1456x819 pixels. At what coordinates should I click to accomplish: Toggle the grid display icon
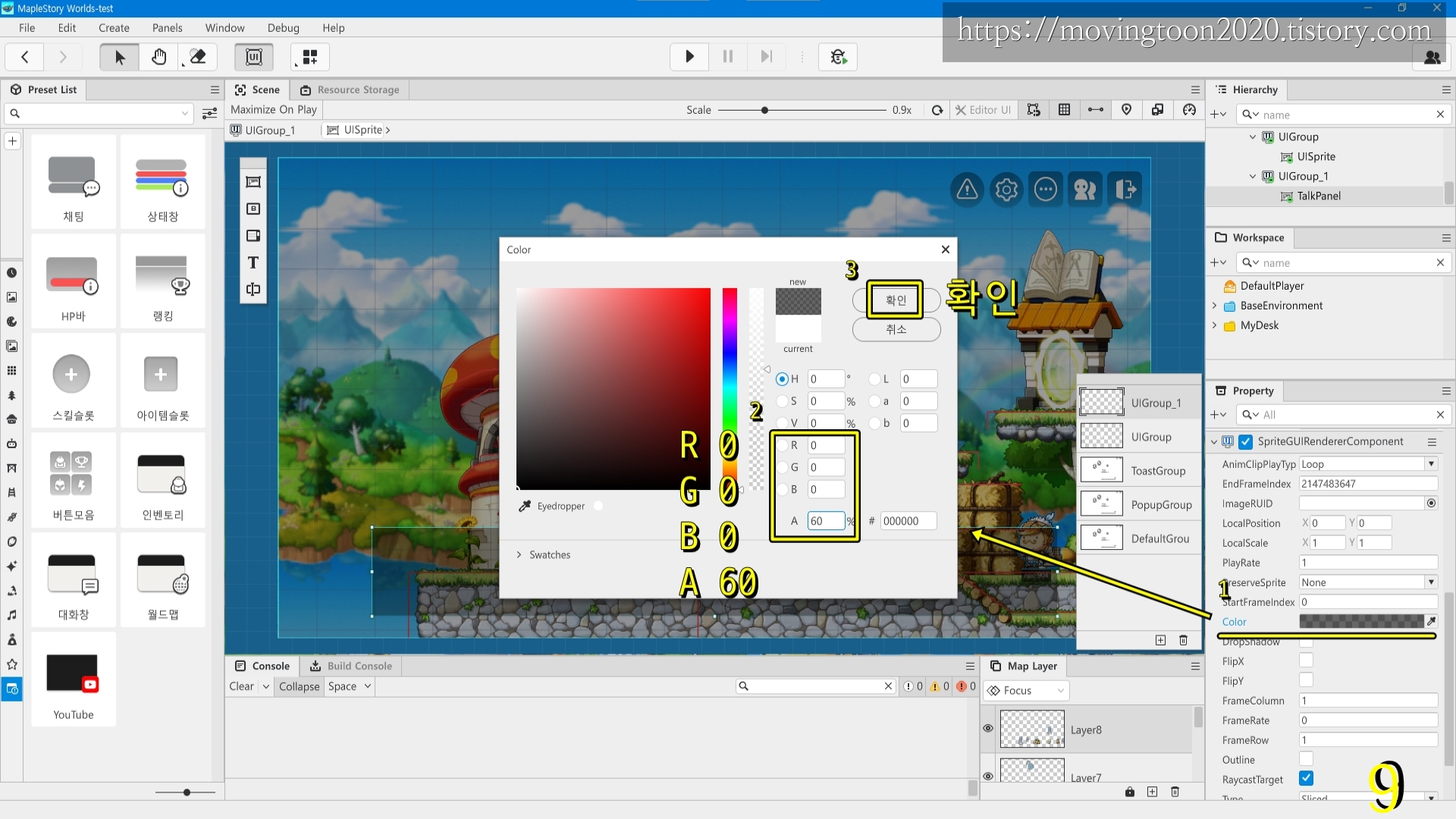[1065, 110]
